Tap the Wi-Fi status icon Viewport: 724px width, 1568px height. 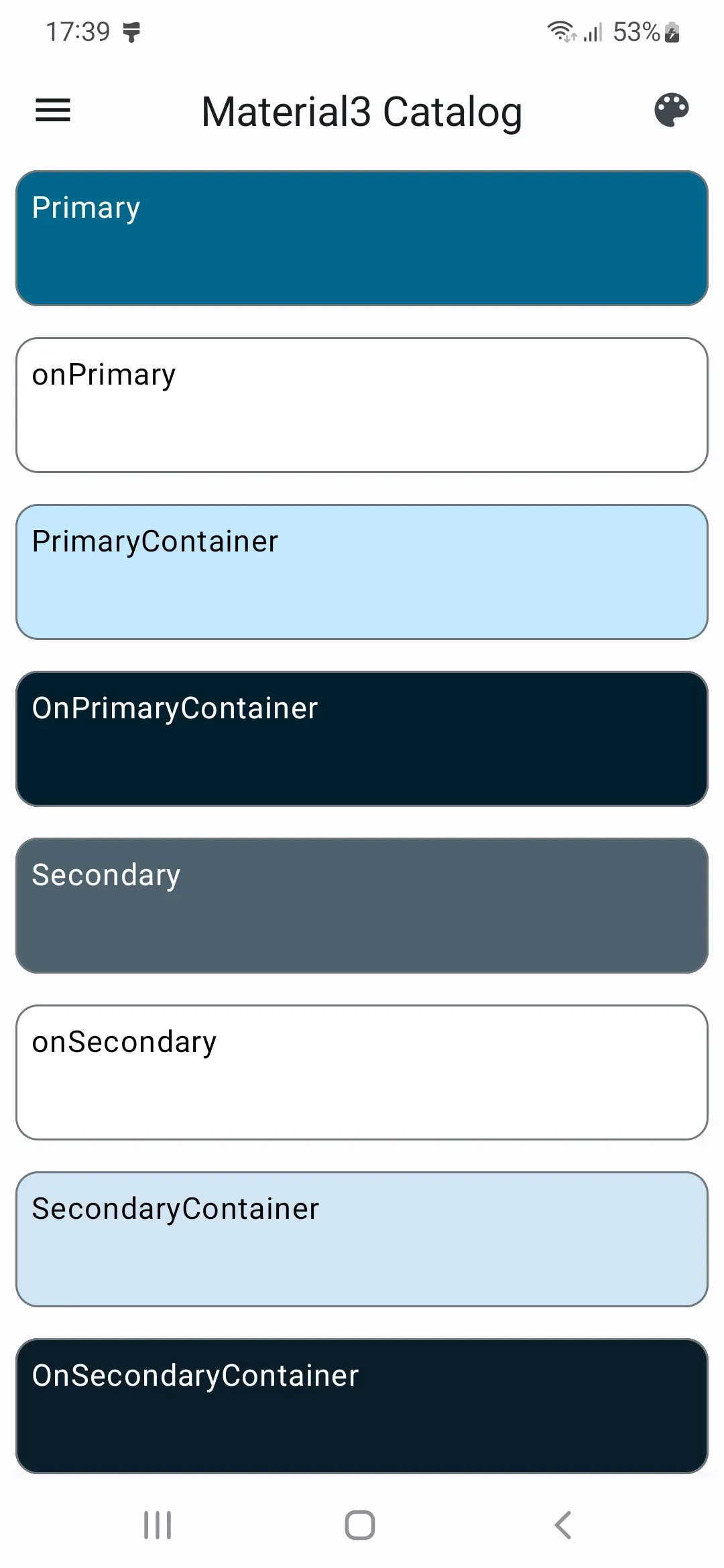tap(561, 31)
